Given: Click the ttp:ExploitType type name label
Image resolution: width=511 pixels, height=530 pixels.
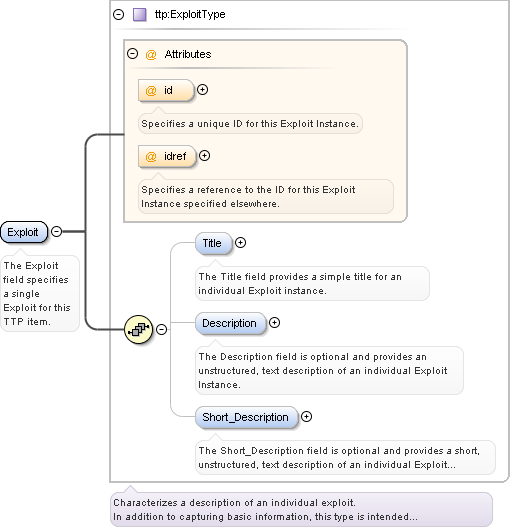Looking at the screenshot, I should (190, 14).
